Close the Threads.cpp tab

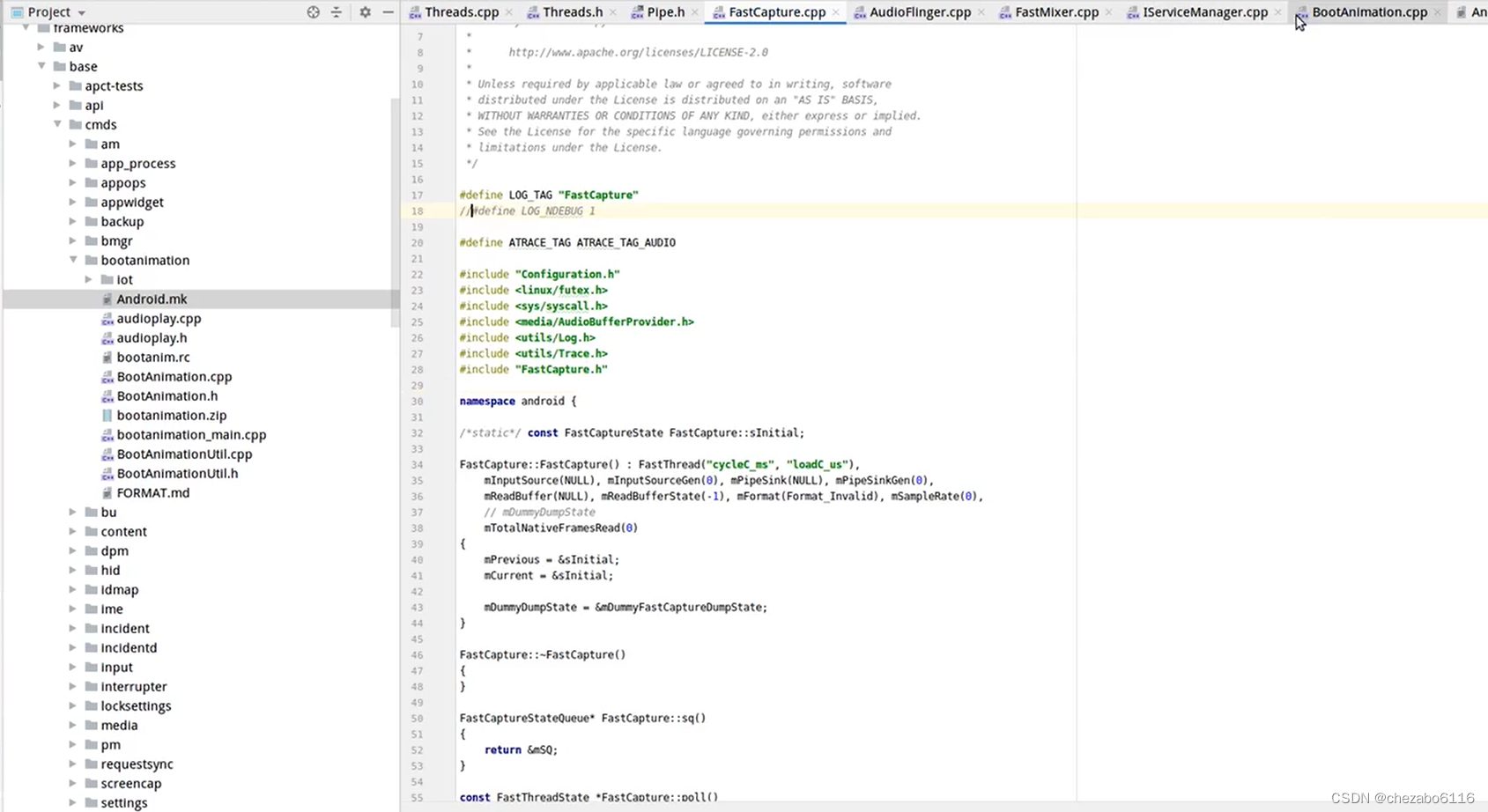(508, 12)
